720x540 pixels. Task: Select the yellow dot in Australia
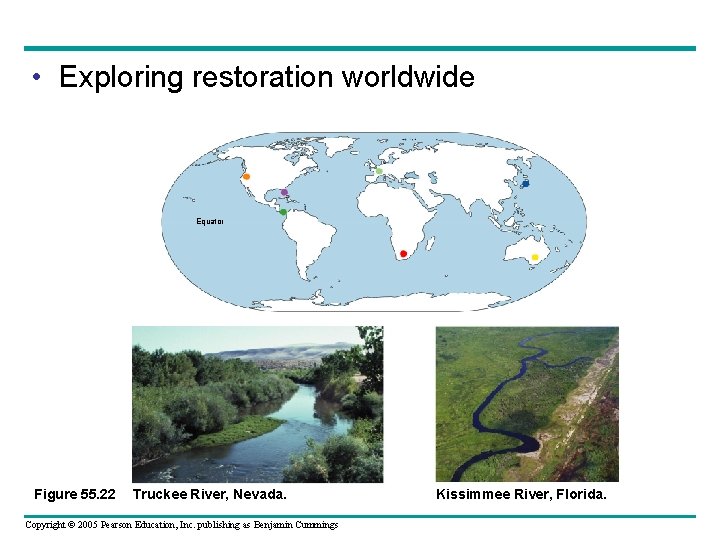click(534, 257)
